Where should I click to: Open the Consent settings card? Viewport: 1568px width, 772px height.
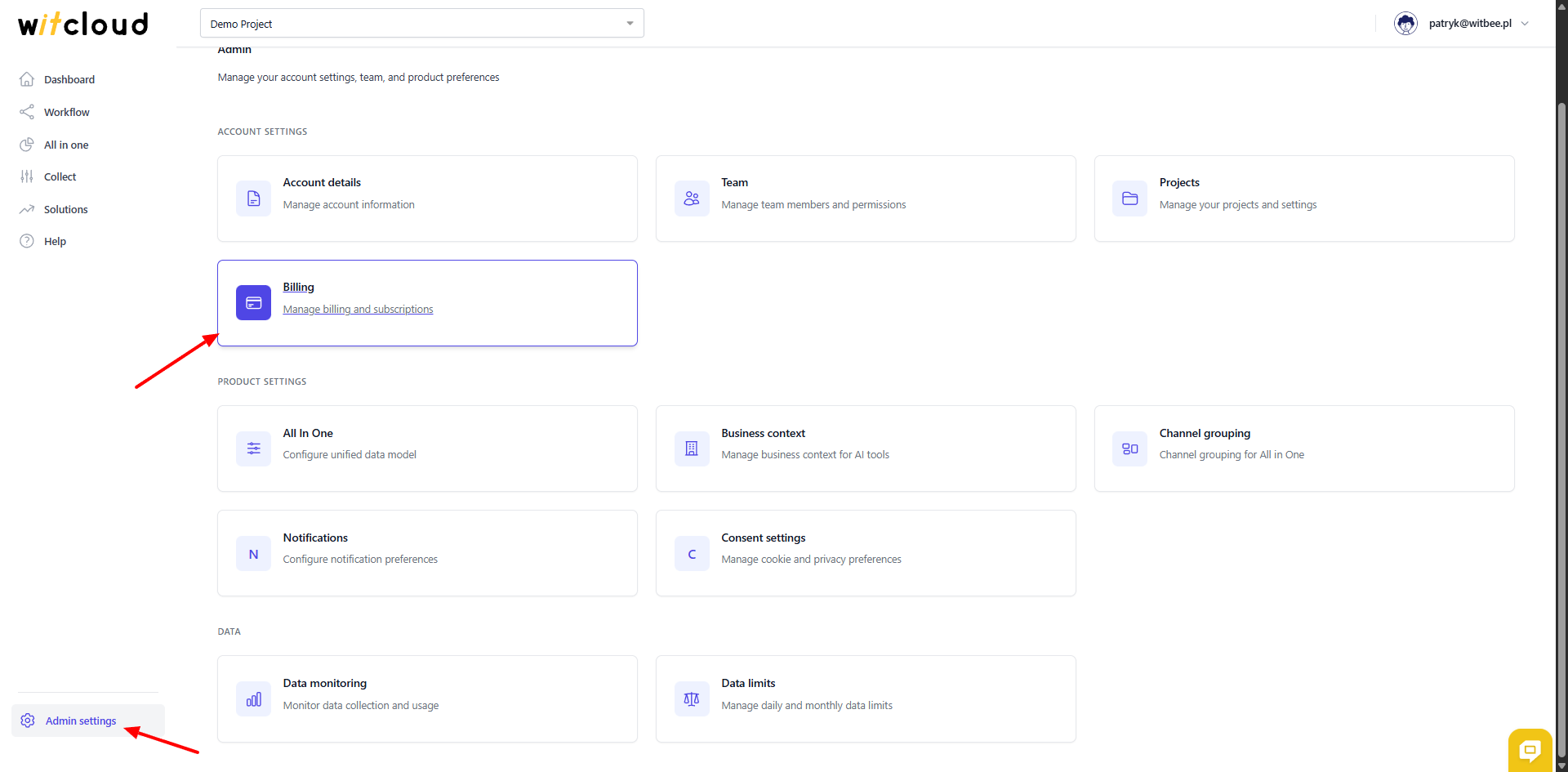click(x=865, y=553)
